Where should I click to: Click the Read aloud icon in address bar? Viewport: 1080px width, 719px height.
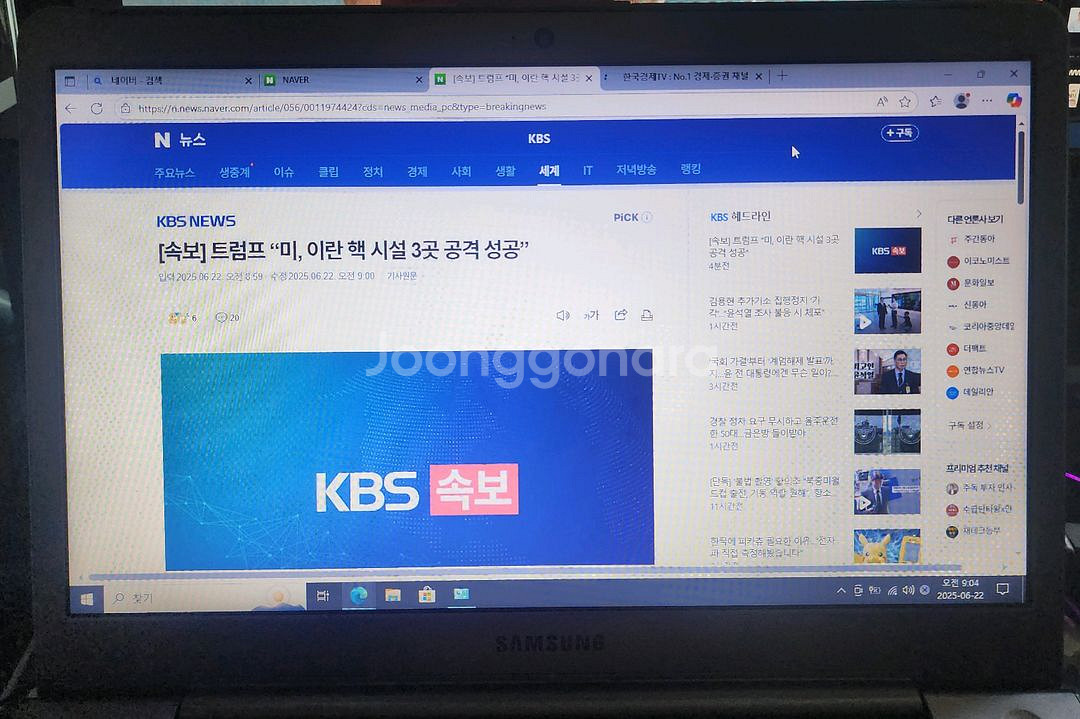(882, 102)
